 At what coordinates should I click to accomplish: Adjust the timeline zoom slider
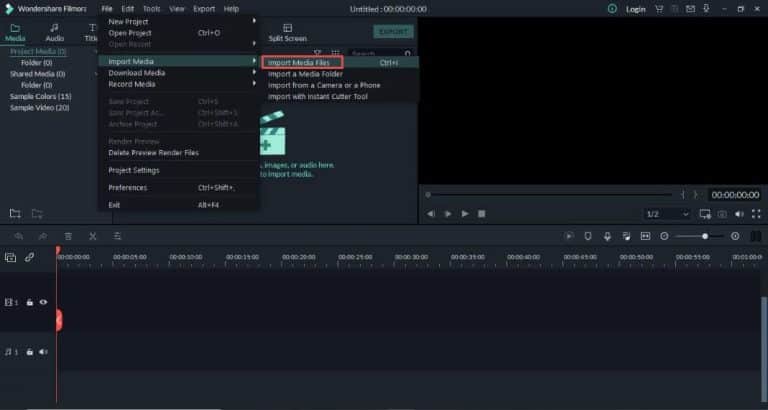pos(704,236)
